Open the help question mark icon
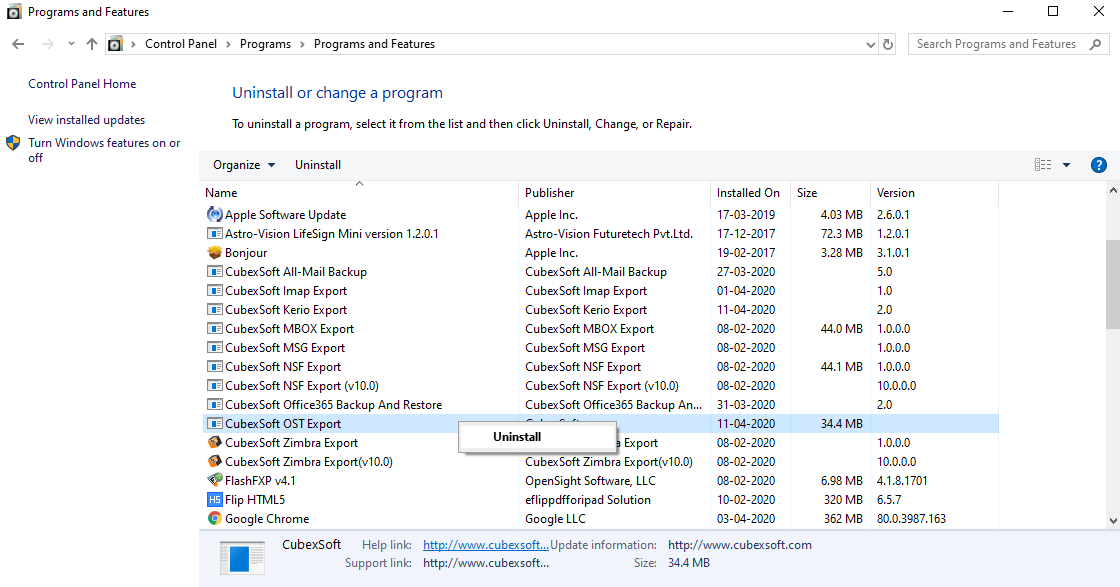 (1098, 165)
